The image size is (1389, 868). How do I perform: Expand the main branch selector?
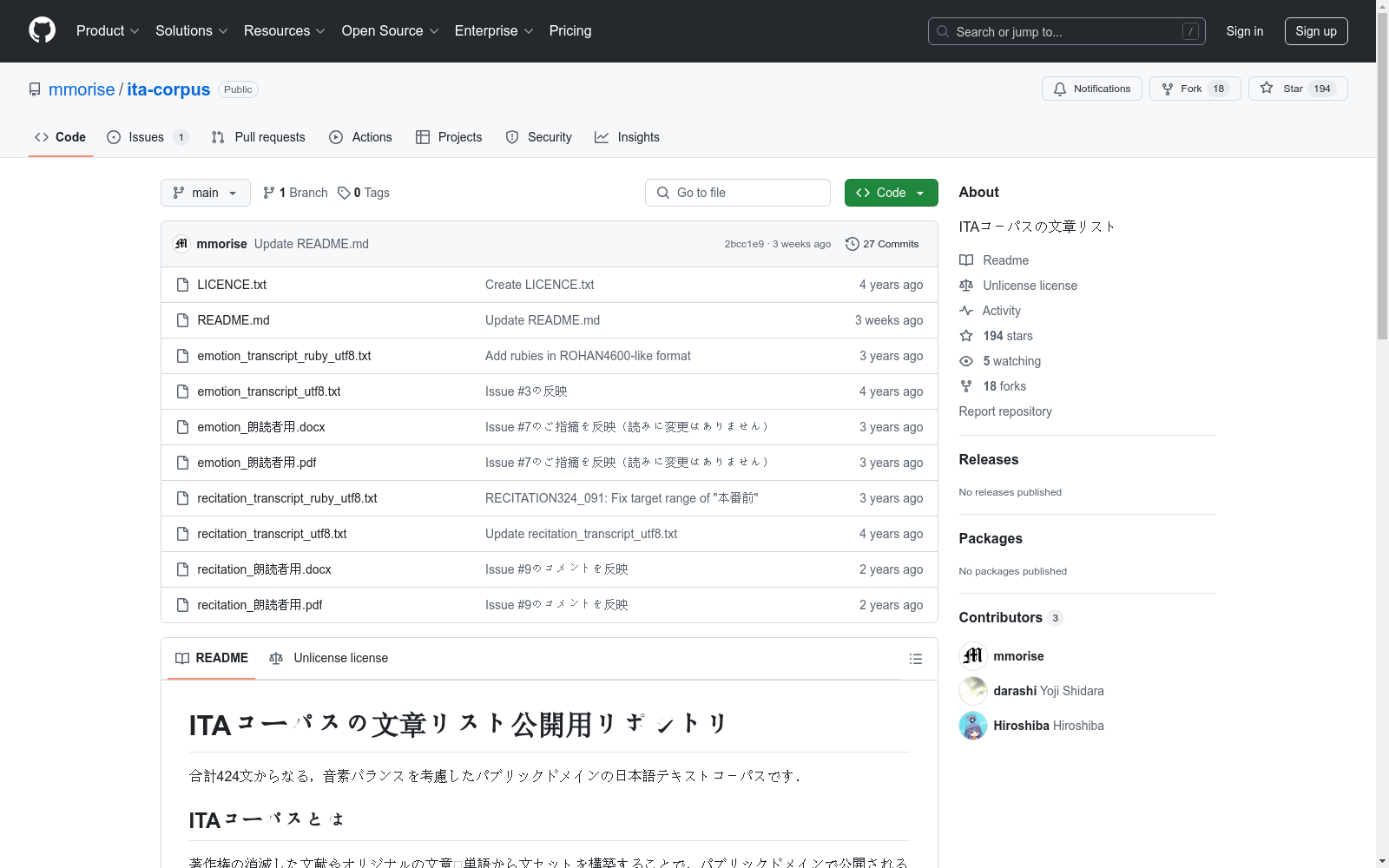tap(205, 193)
